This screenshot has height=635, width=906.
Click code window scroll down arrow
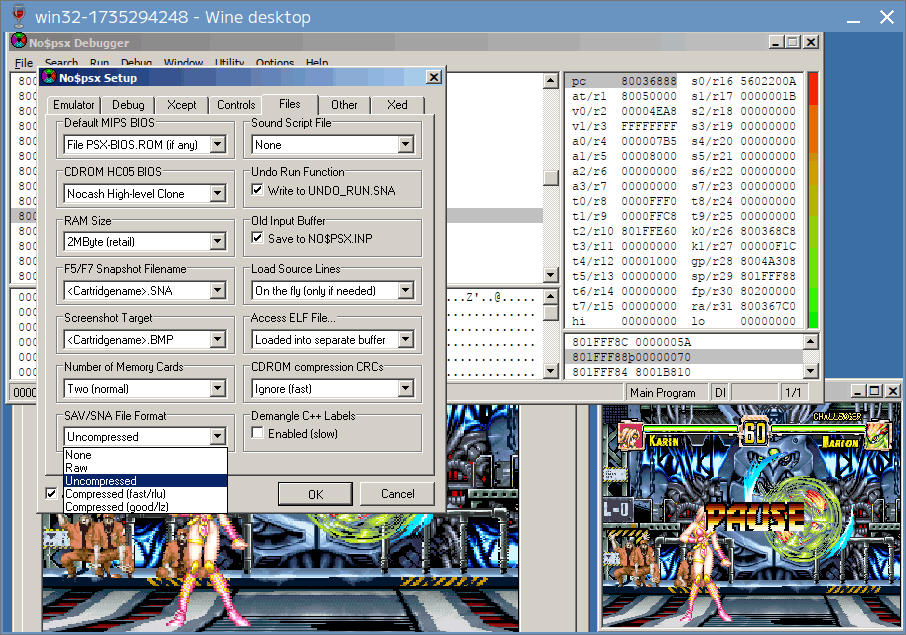(551, 274)
